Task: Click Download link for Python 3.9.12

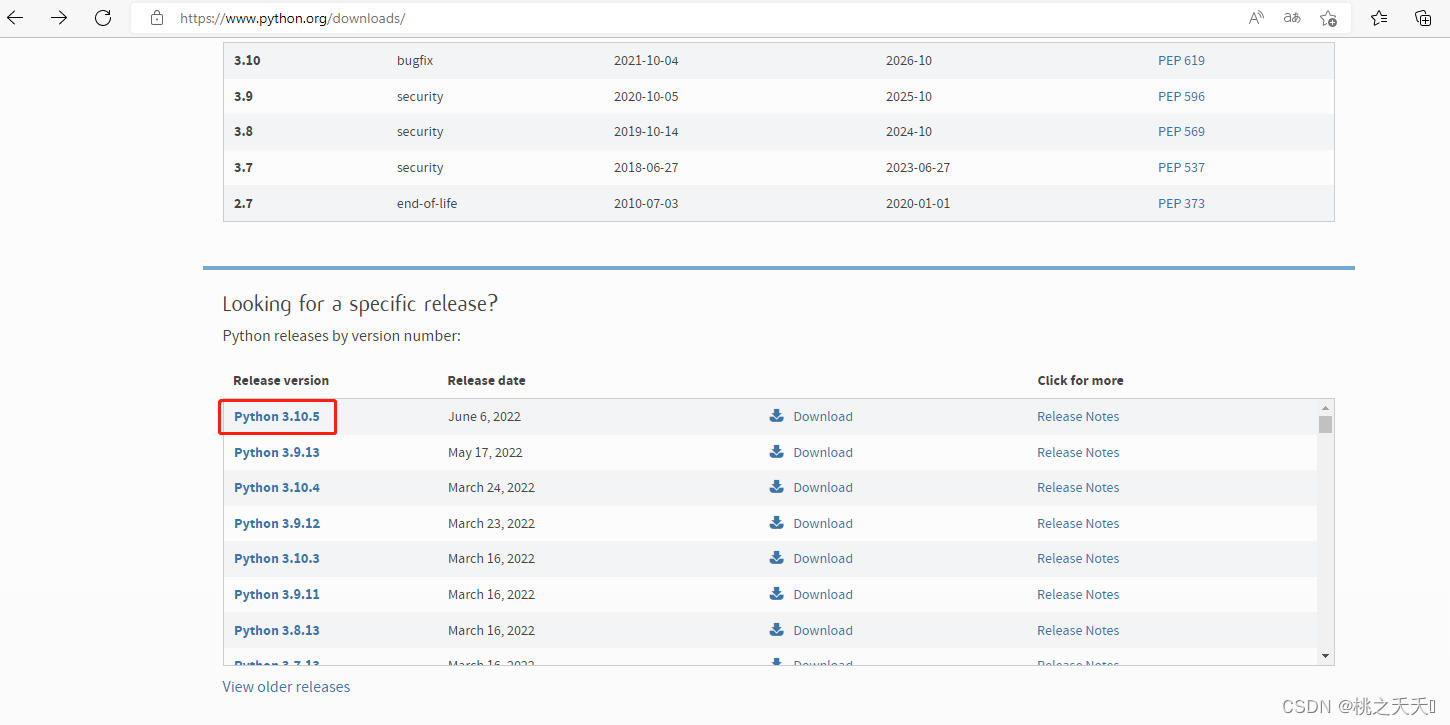Action: (823, 523)
